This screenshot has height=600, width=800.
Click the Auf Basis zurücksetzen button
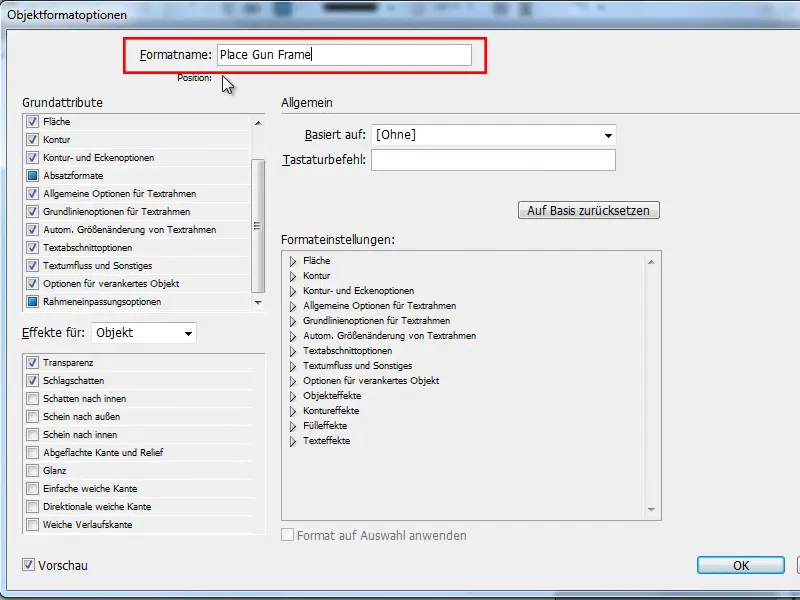point(589,210)
